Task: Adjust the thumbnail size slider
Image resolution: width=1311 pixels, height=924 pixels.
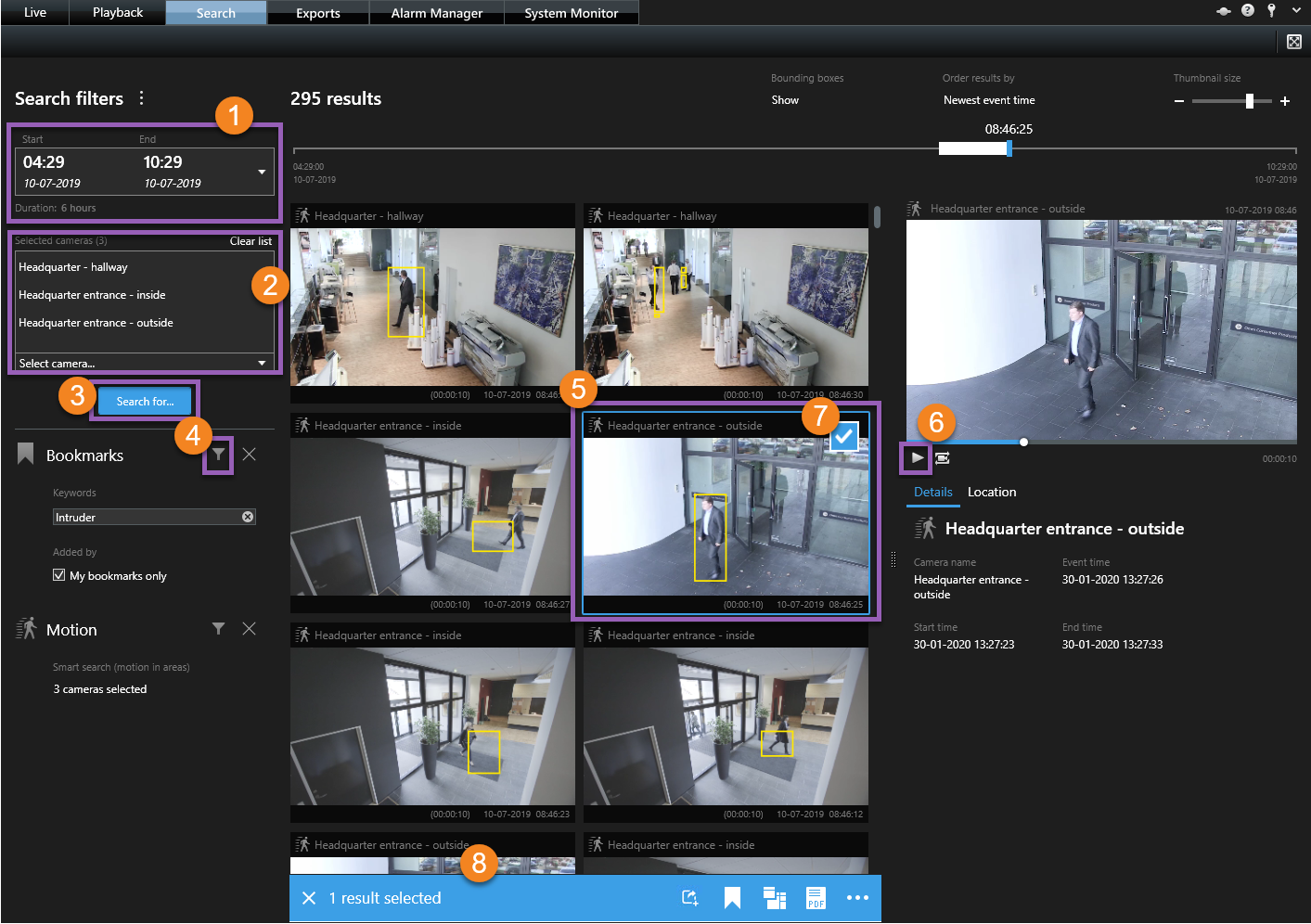Action: click(1232, 101)
